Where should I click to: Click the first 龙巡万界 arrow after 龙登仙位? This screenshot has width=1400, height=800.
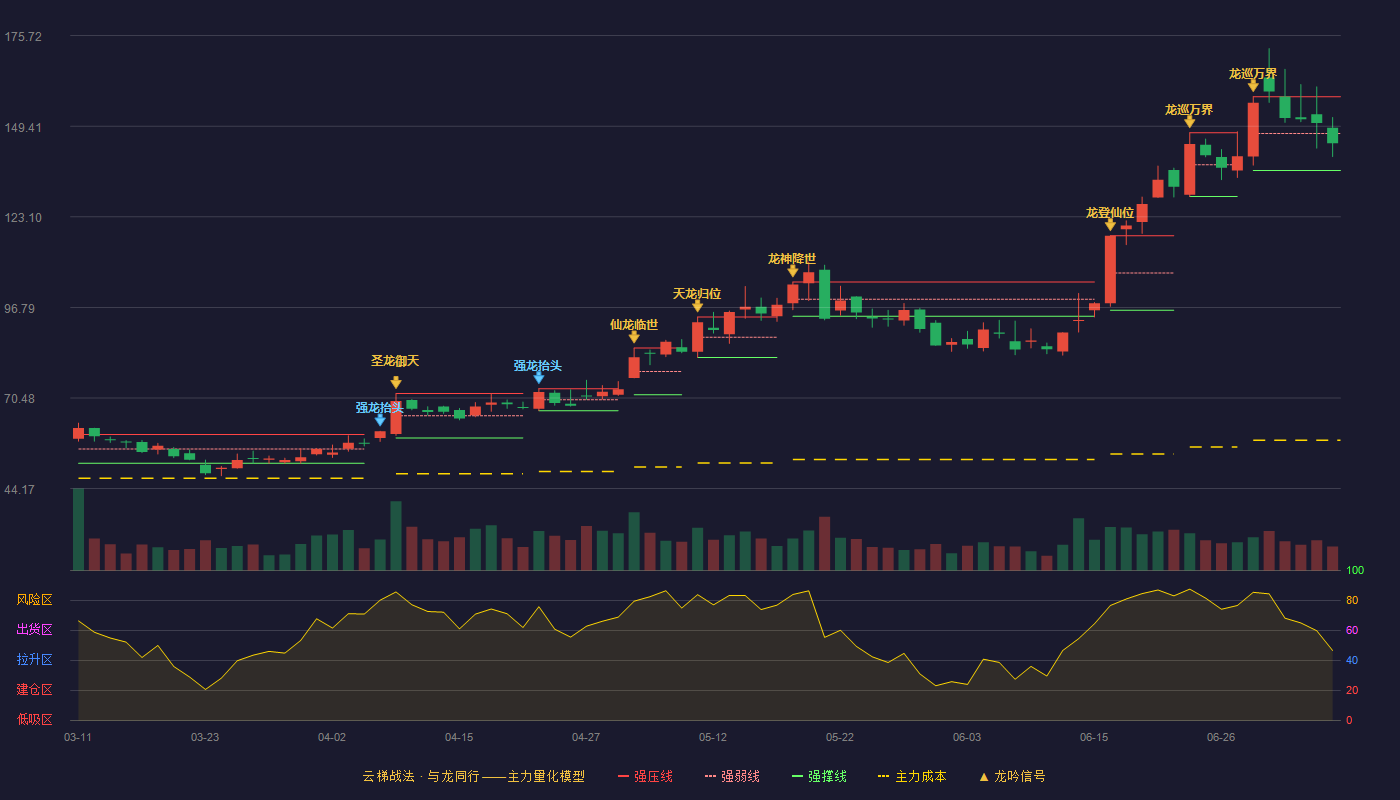(1190, 122)
